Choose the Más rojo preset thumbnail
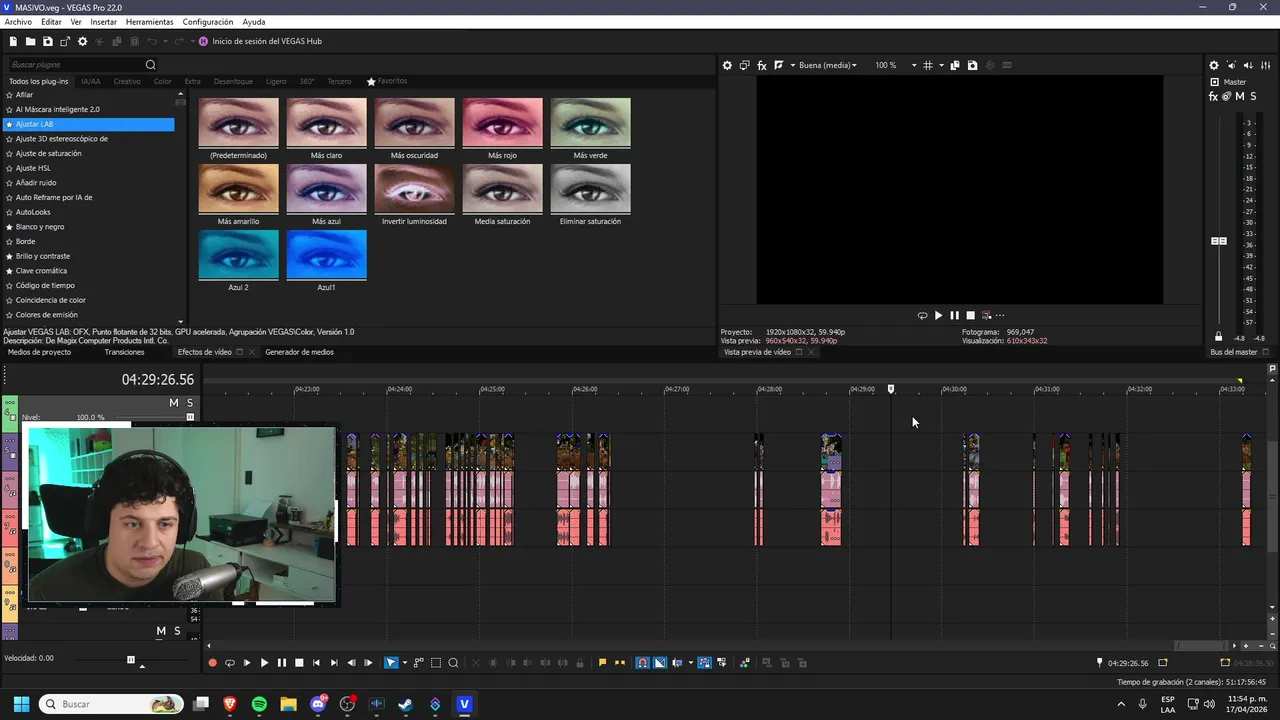The height and width of the screenshot is (720, 1280). 502,123
